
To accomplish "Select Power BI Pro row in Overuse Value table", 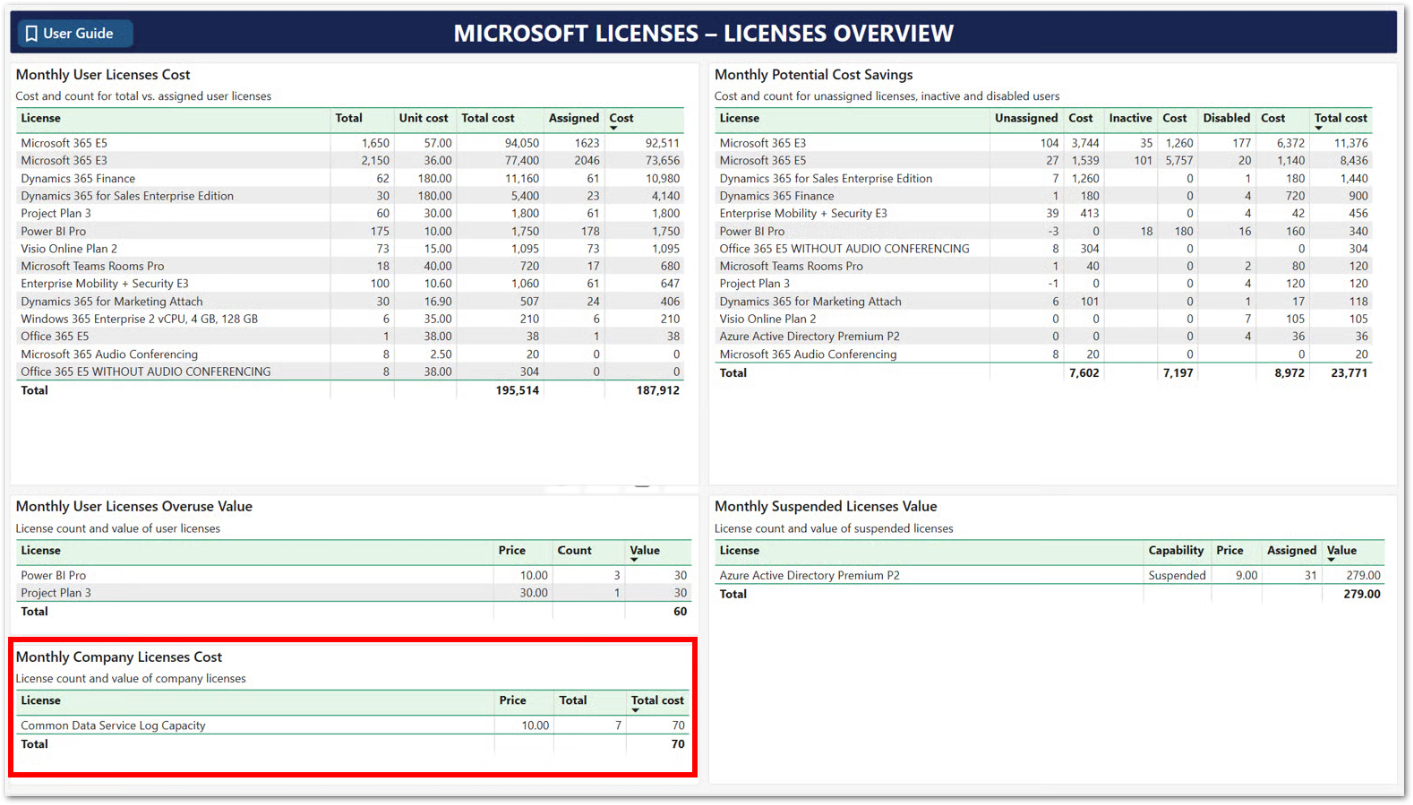I will tap(53, 575).
